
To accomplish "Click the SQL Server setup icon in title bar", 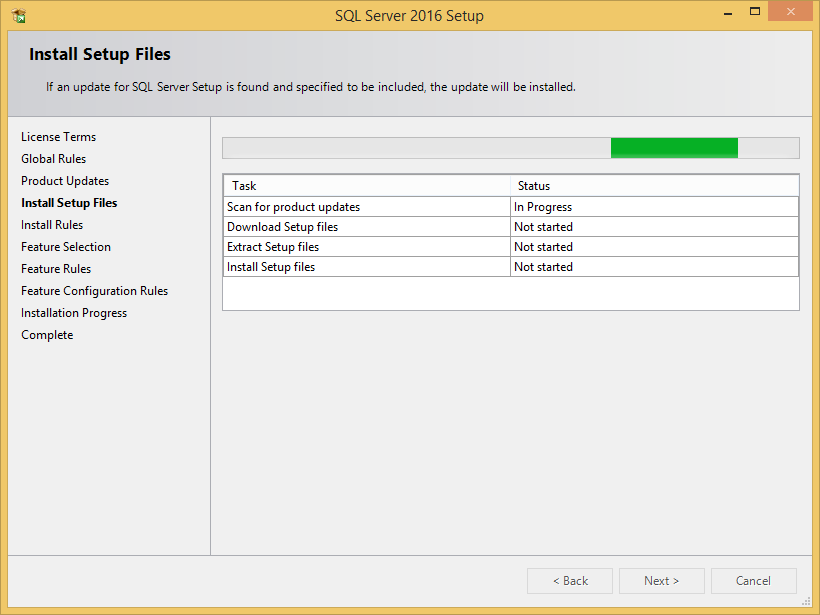I will 18,16.
